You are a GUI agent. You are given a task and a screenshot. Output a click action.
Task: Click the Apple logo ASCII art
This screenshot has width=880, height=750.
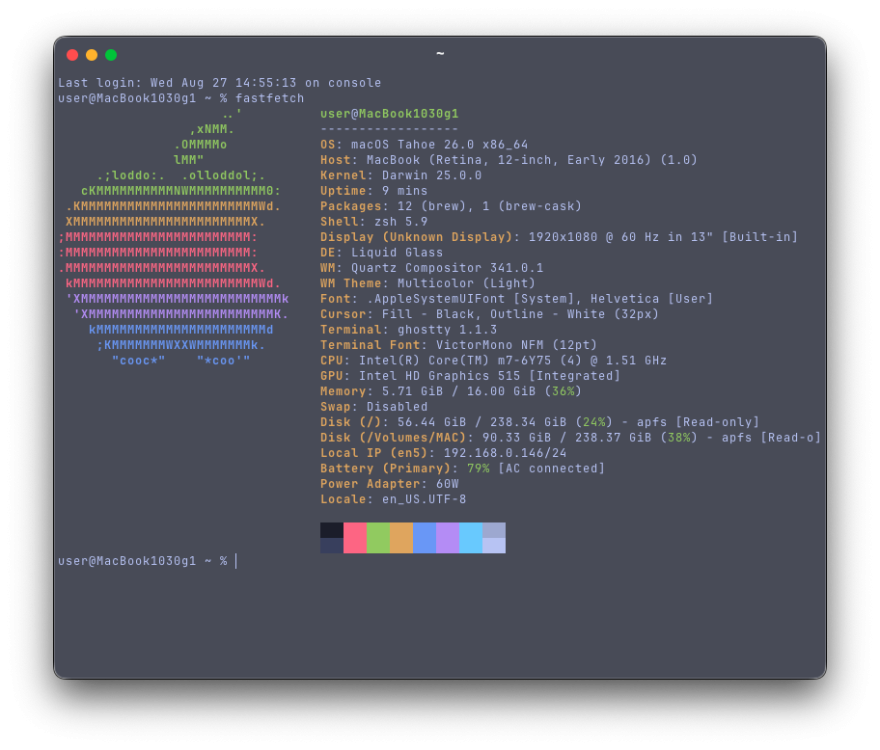coord(173,237)
